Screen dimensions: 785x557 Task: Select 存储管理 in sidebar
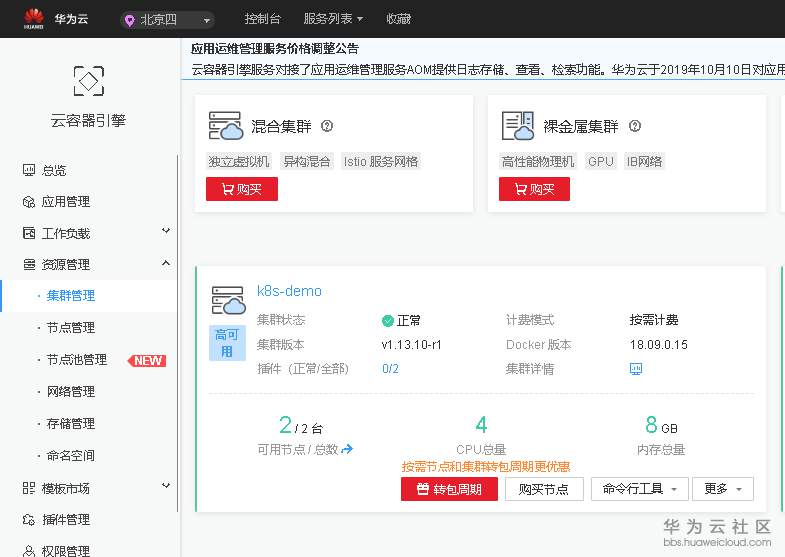pyautogui.click(x=71, y=424)
